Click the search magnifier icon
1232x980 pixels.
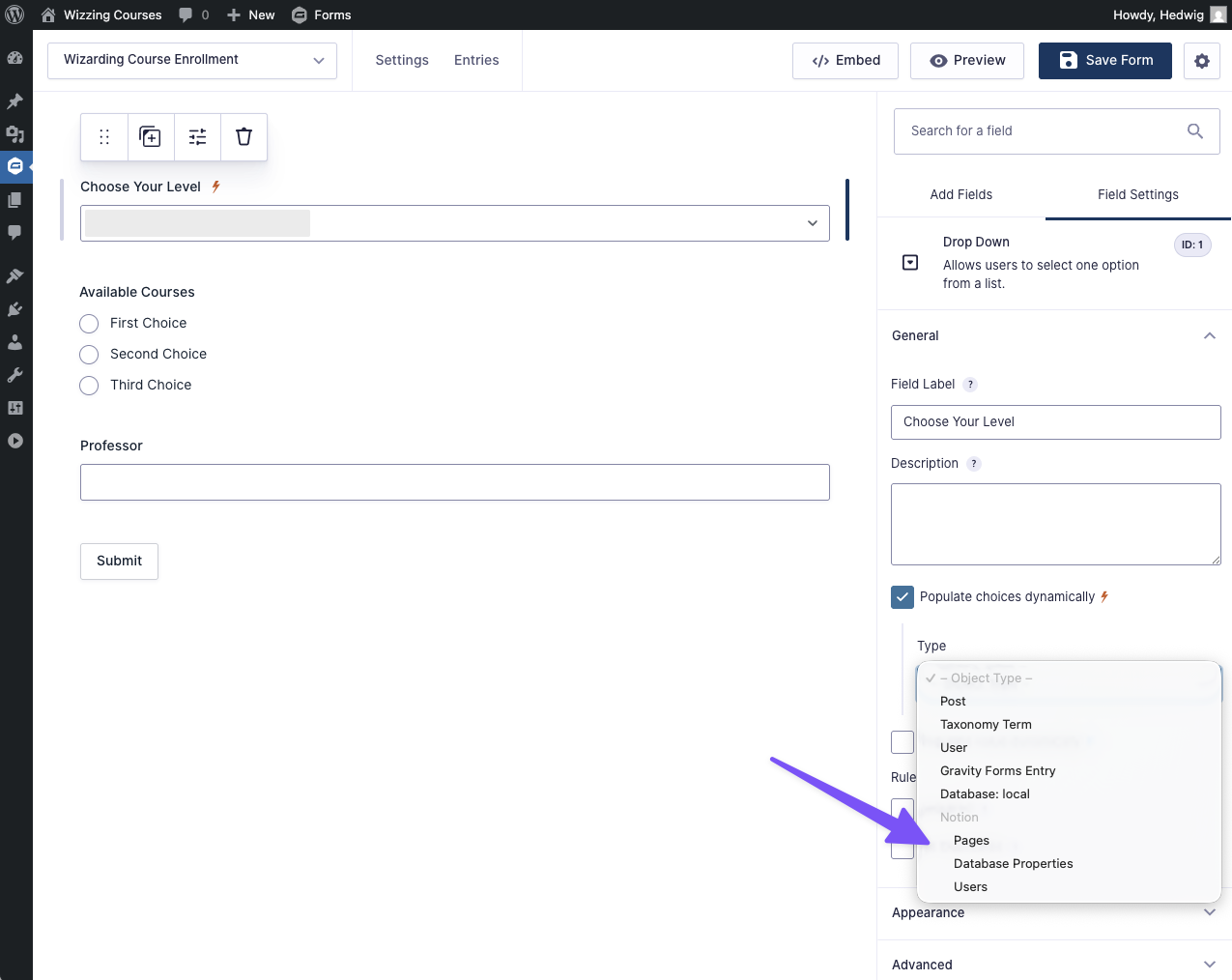(1194, 131)
